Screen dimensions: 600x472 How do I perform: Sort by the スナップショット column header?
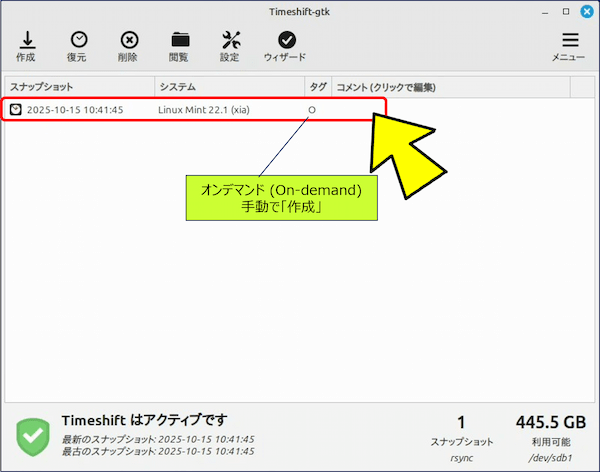80,87
